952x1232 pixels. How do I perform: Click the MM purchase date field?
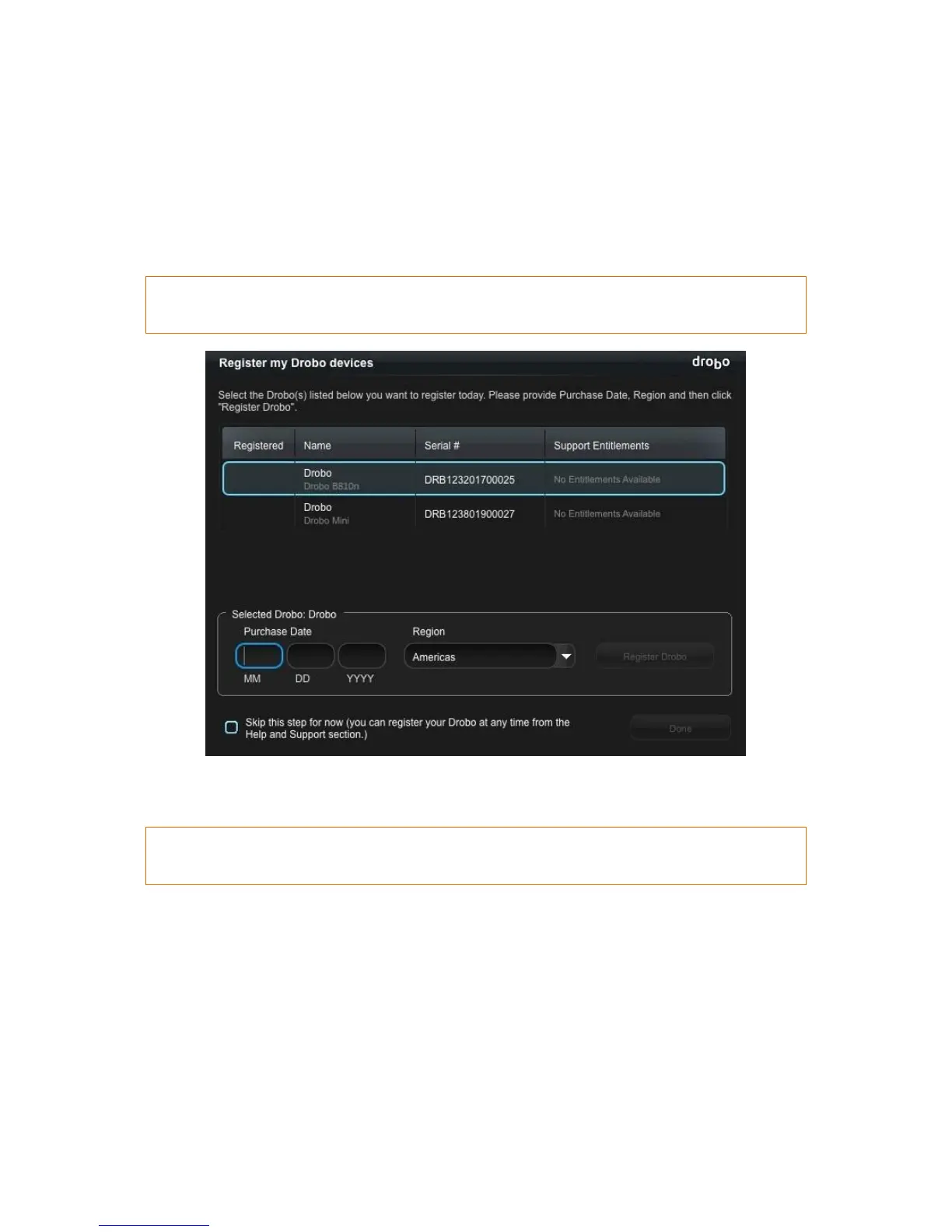tap(259, 656)
